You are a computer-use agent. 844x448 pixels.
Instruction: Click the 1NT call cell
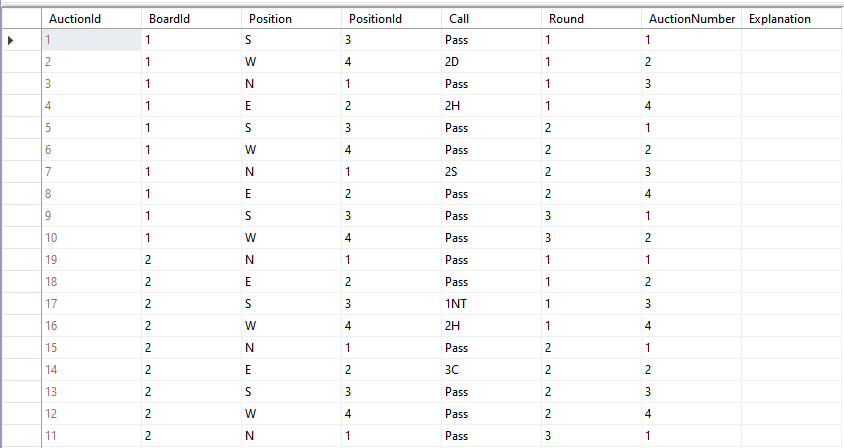click(x=492, y=304)
